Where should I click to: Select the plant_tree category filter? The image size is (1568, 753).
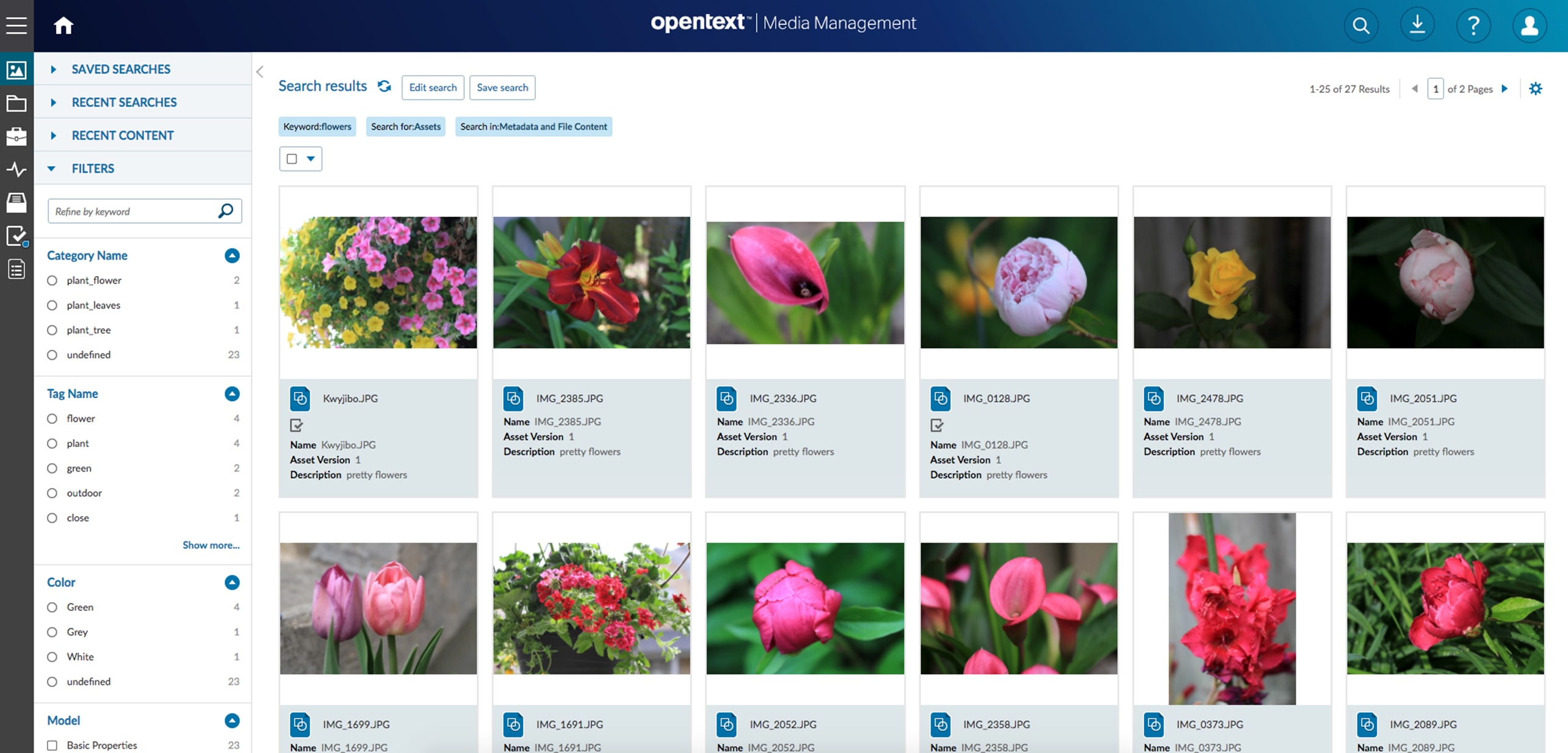click(52, 330)
